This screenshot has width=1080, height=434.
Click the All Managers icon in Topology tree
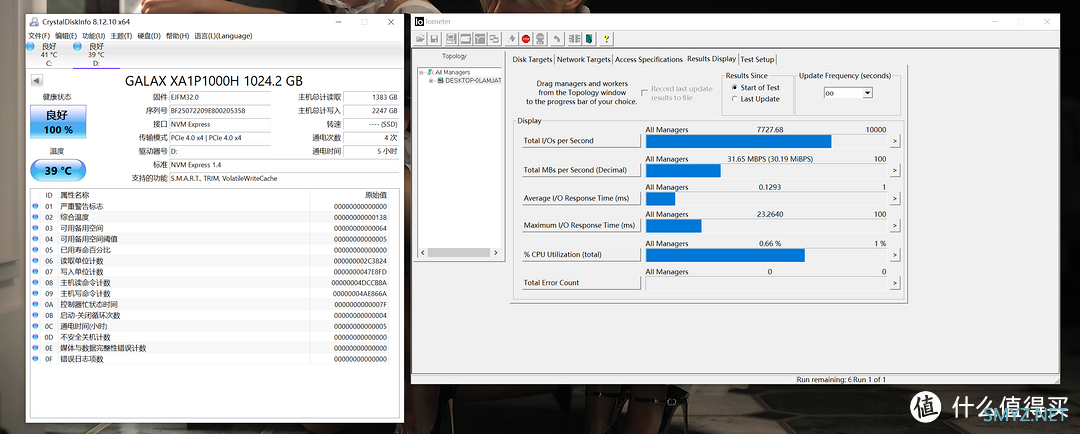[430, 72]
